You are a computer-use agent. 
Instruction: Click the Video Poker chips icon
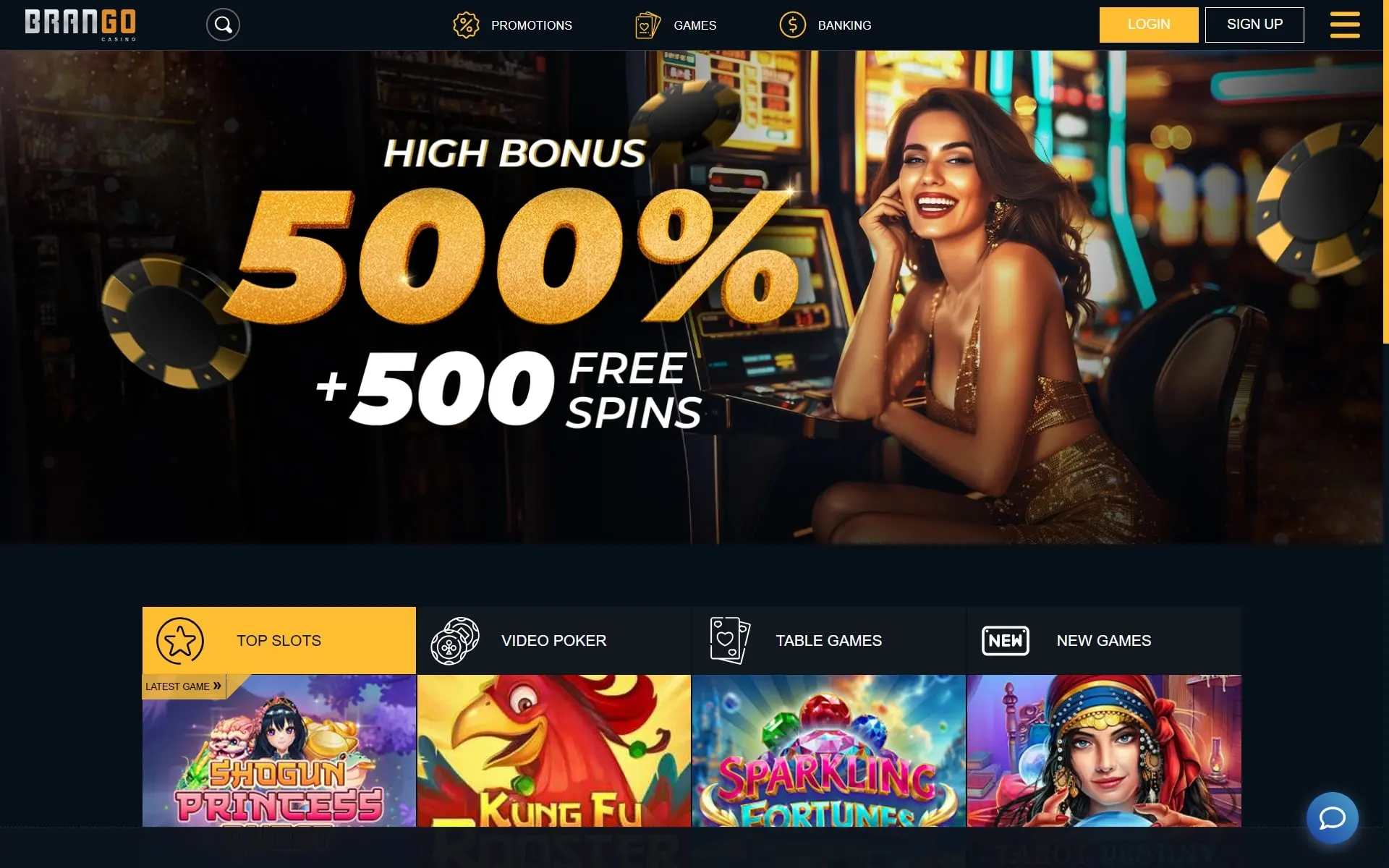pos(455,641)
